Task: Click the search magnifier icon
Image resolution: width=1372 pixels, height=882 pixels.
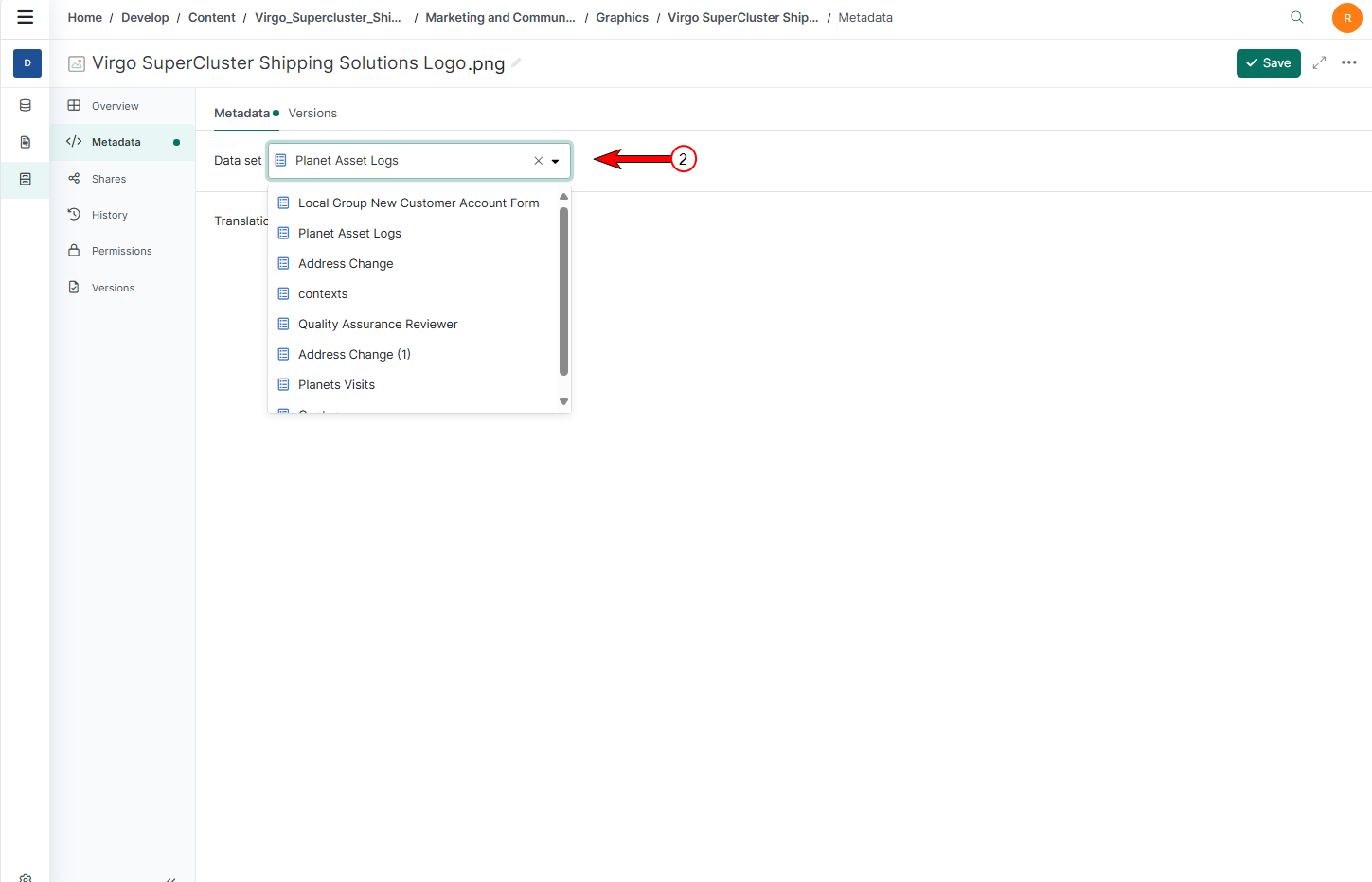Action: pos(1296,17)
